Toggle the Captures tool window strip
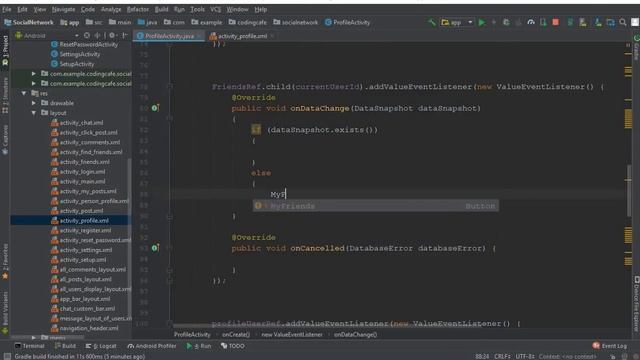This screenshot has width=640, height=360. pos(5,140)
